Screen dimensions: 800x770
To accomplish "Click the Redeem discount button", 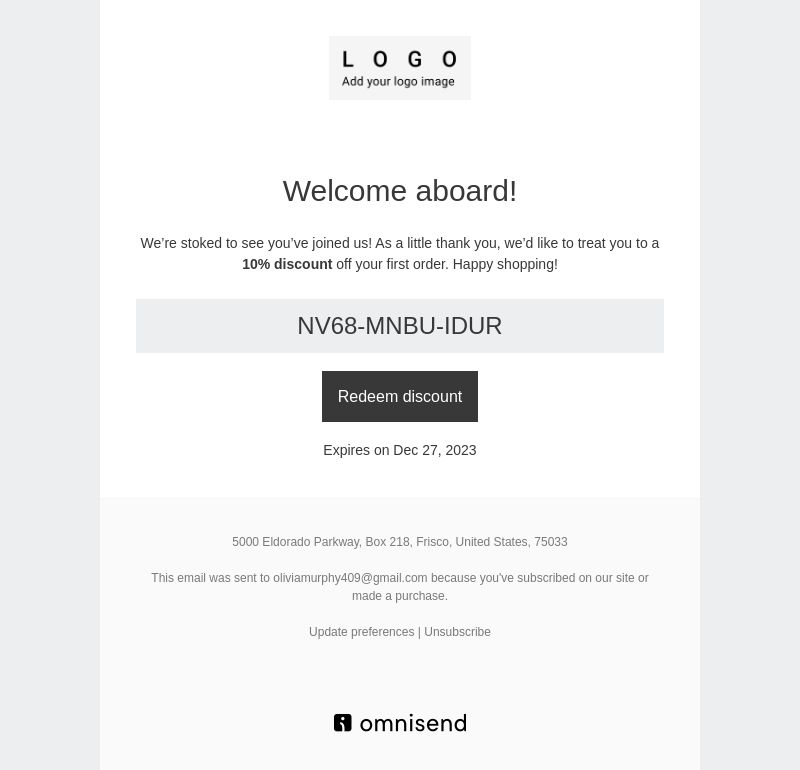I will (399, 396).
